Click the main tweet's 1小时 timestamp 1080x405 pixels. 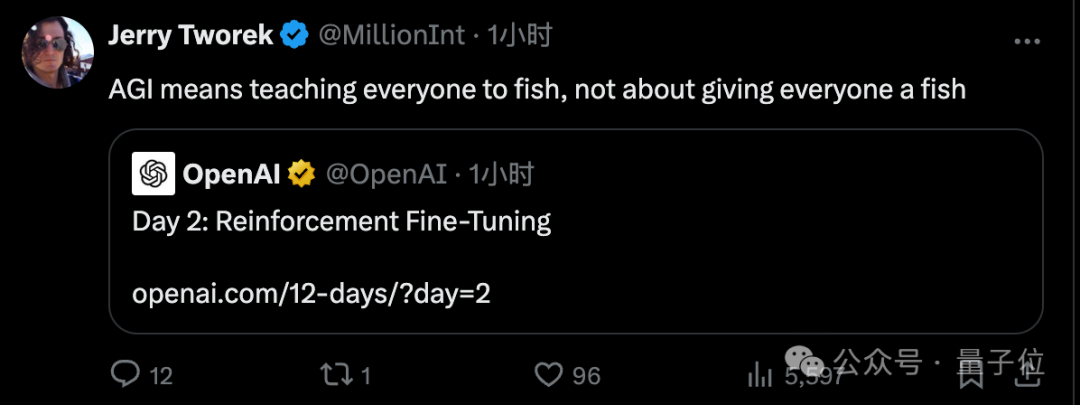coord(519,36)
